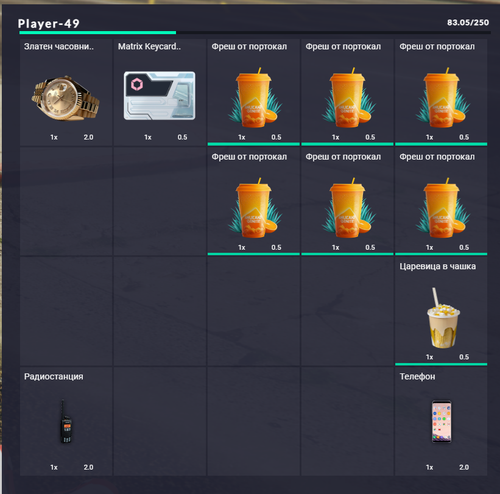Click the 'Радиостанция' item name
Screen dimensions: 500x494
point(54,377)
